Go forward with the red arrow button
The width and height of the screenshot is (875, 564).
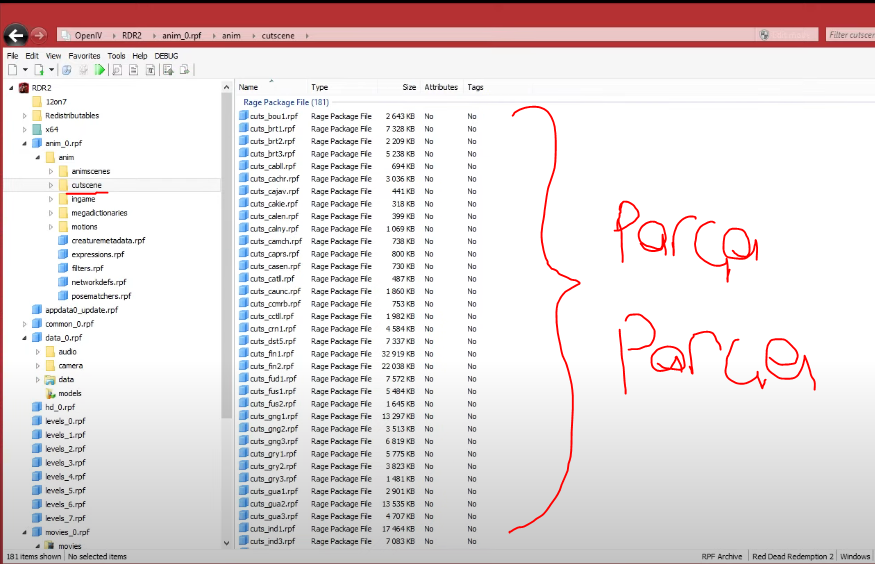[39, 35]
